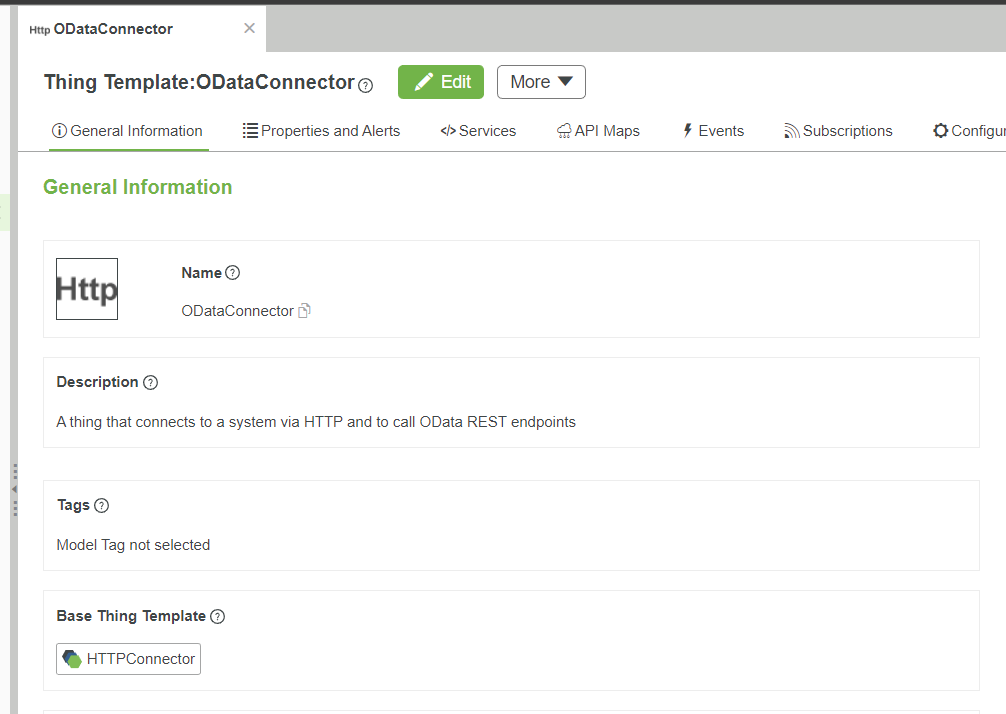This screenshot has height=714, width=1006.
Task: Switch to the Properties and Alerts tab
Action: pos(321,130)
